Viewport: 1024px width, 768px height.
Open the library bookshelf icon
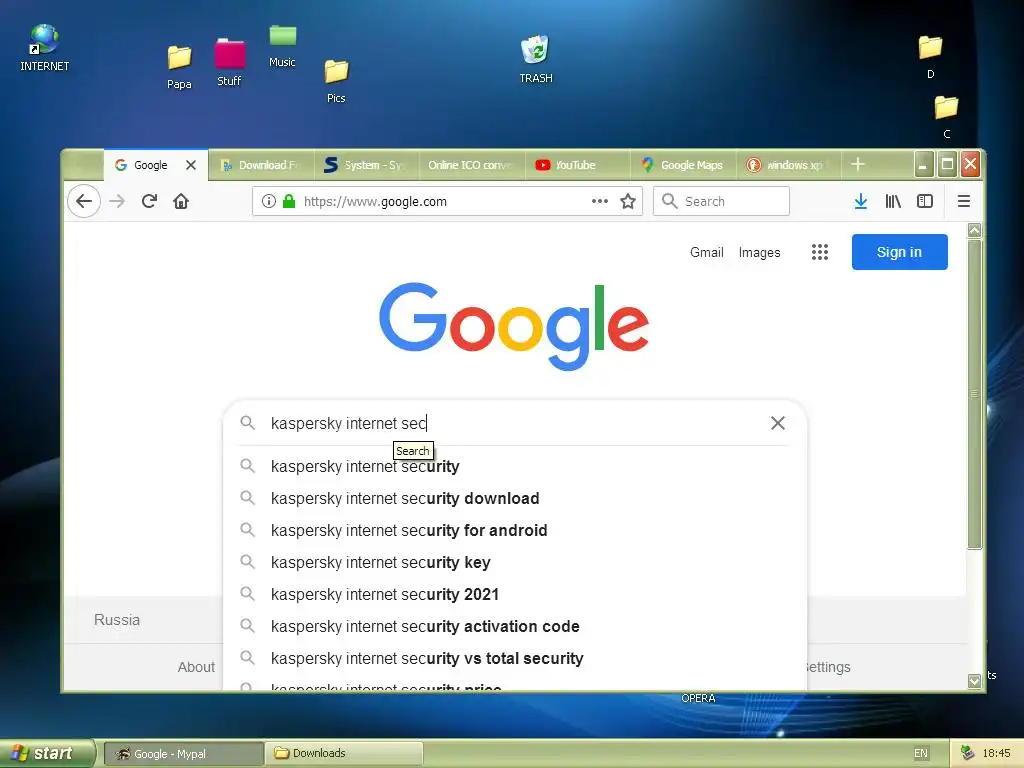coord(893,201)
